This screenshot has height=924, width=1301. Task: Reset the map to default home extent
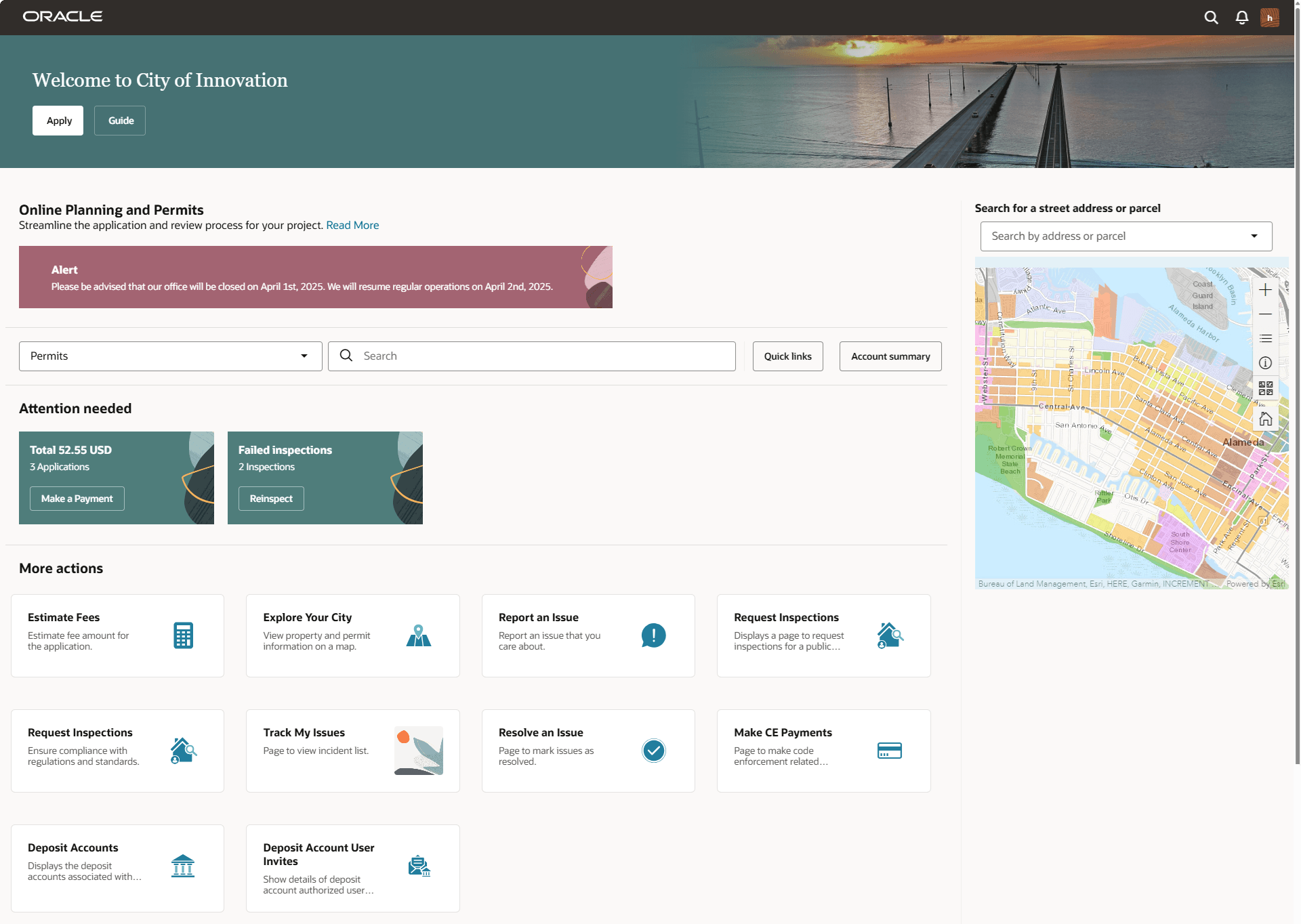coord(1264,417)
